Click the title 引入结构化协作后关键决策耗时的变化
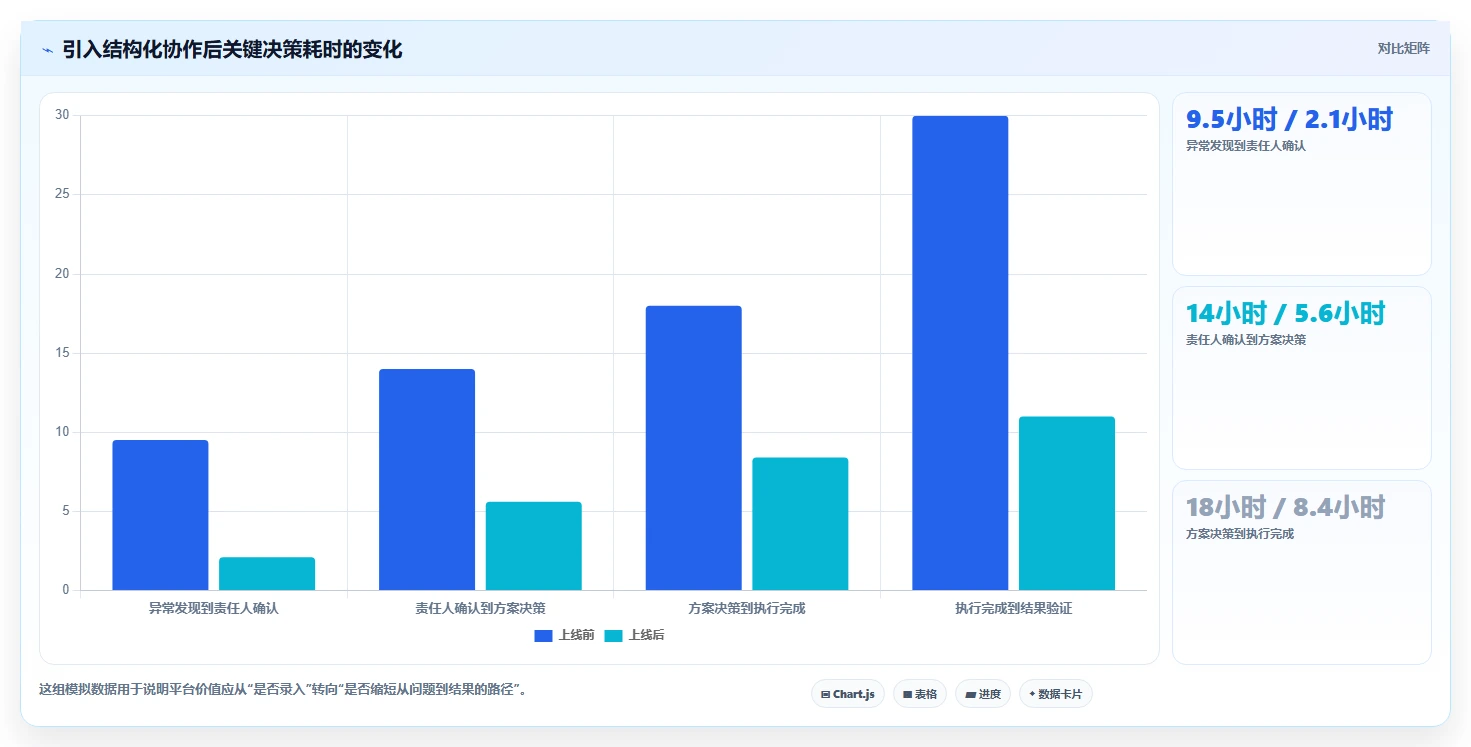The image size is (1471, 747). (232, 49)
